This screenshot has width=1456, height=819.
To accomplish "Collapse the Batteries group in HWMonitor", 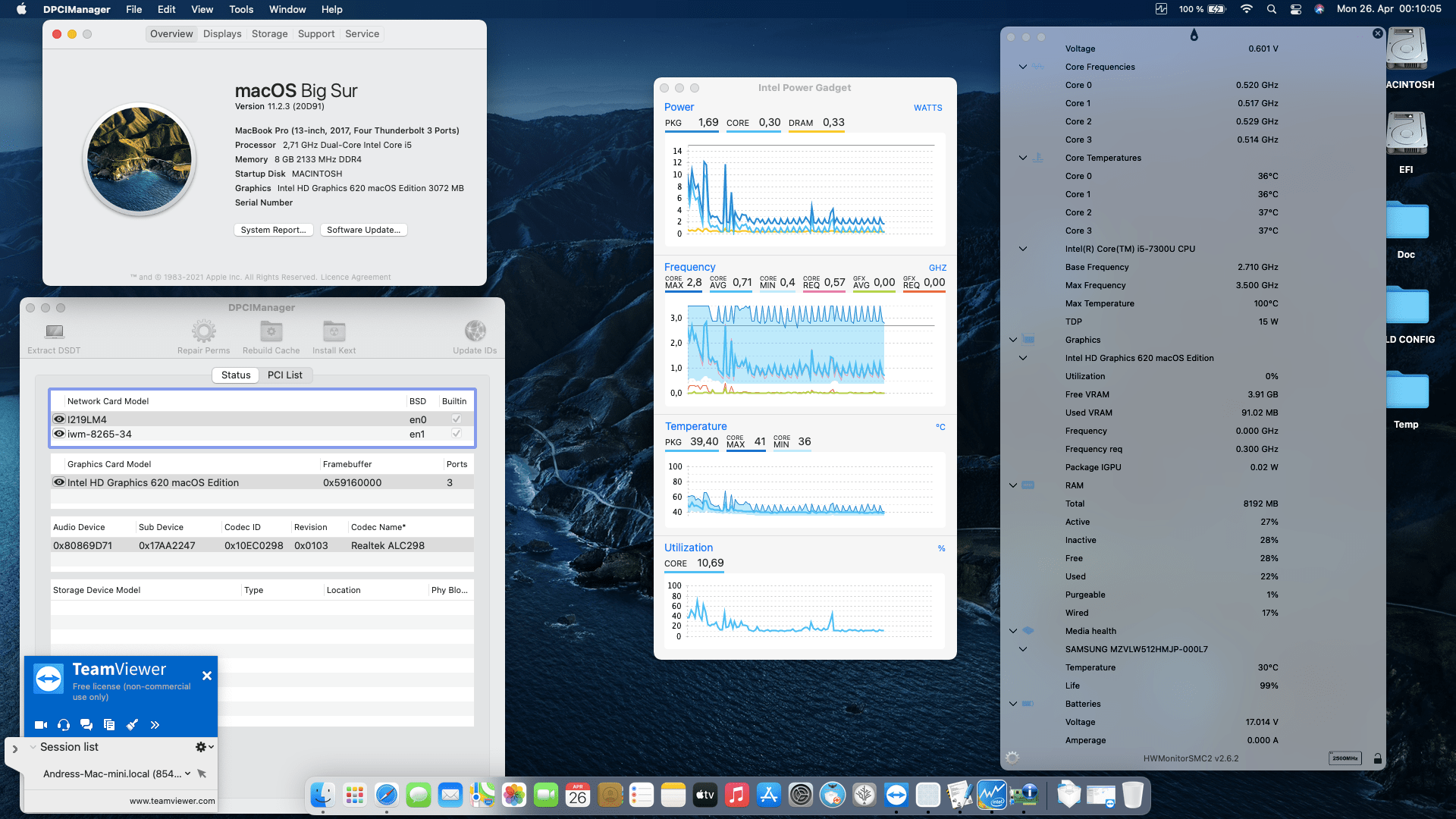I will click(1013, 704).
